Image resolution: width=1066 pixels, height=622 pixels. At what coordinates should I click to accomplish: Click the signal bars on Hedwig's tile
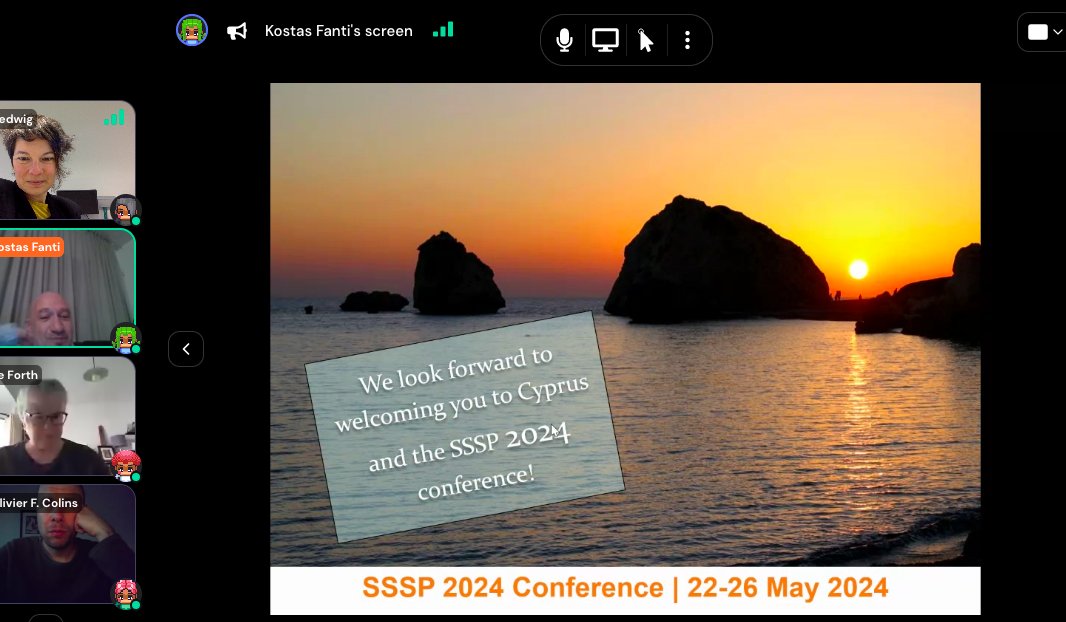click(x=114, y=118)
